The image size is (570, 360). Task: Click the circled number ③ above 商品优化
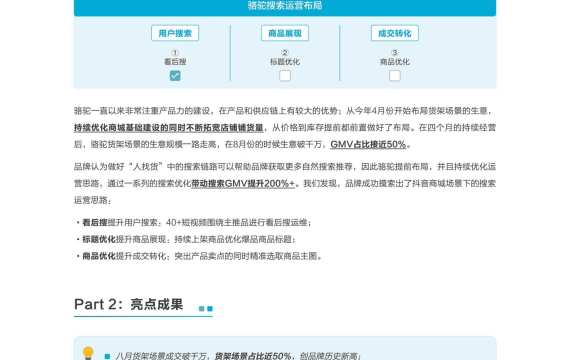click(395, 53)
